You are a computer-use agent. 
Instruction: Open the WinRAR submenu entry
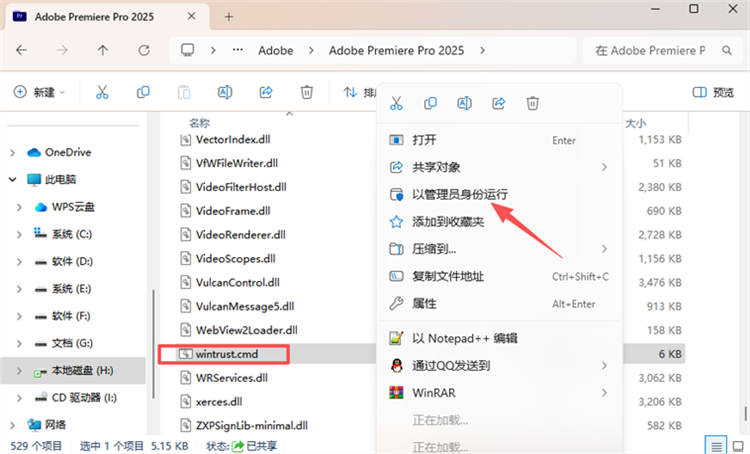pyautogui.click(x=499, y=393)
